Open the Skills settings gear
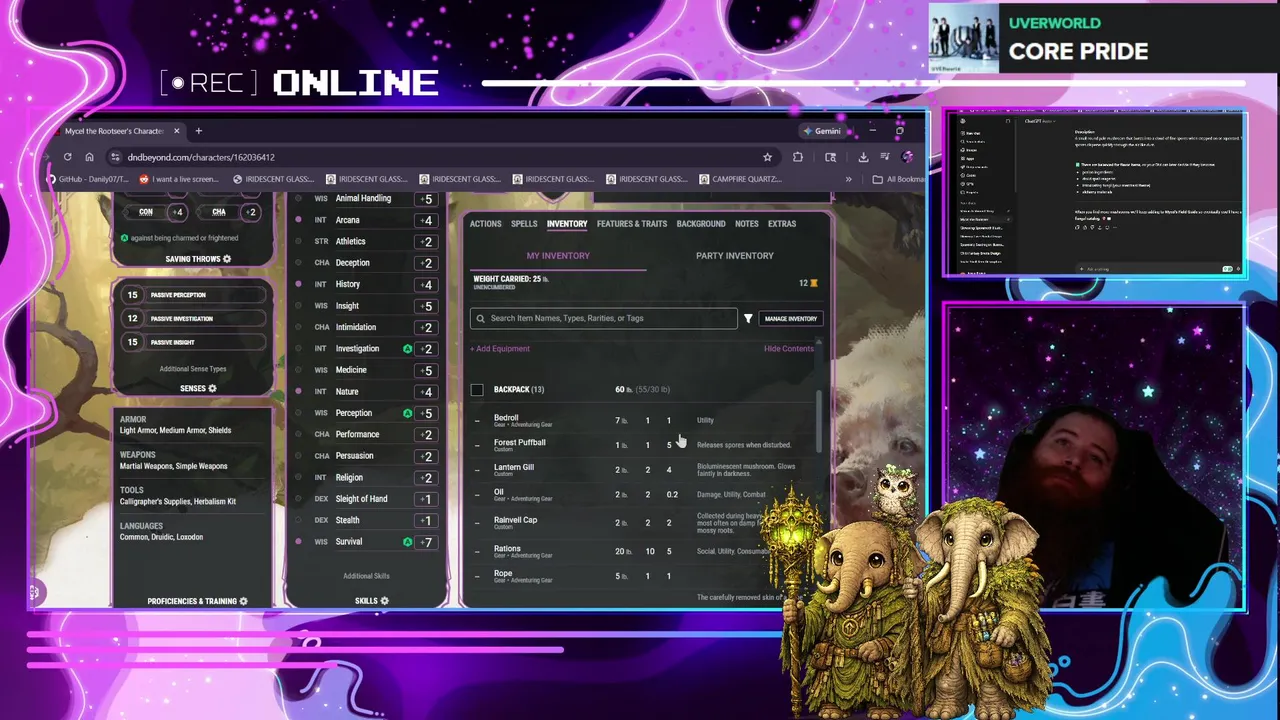 [x=384, y=601]
